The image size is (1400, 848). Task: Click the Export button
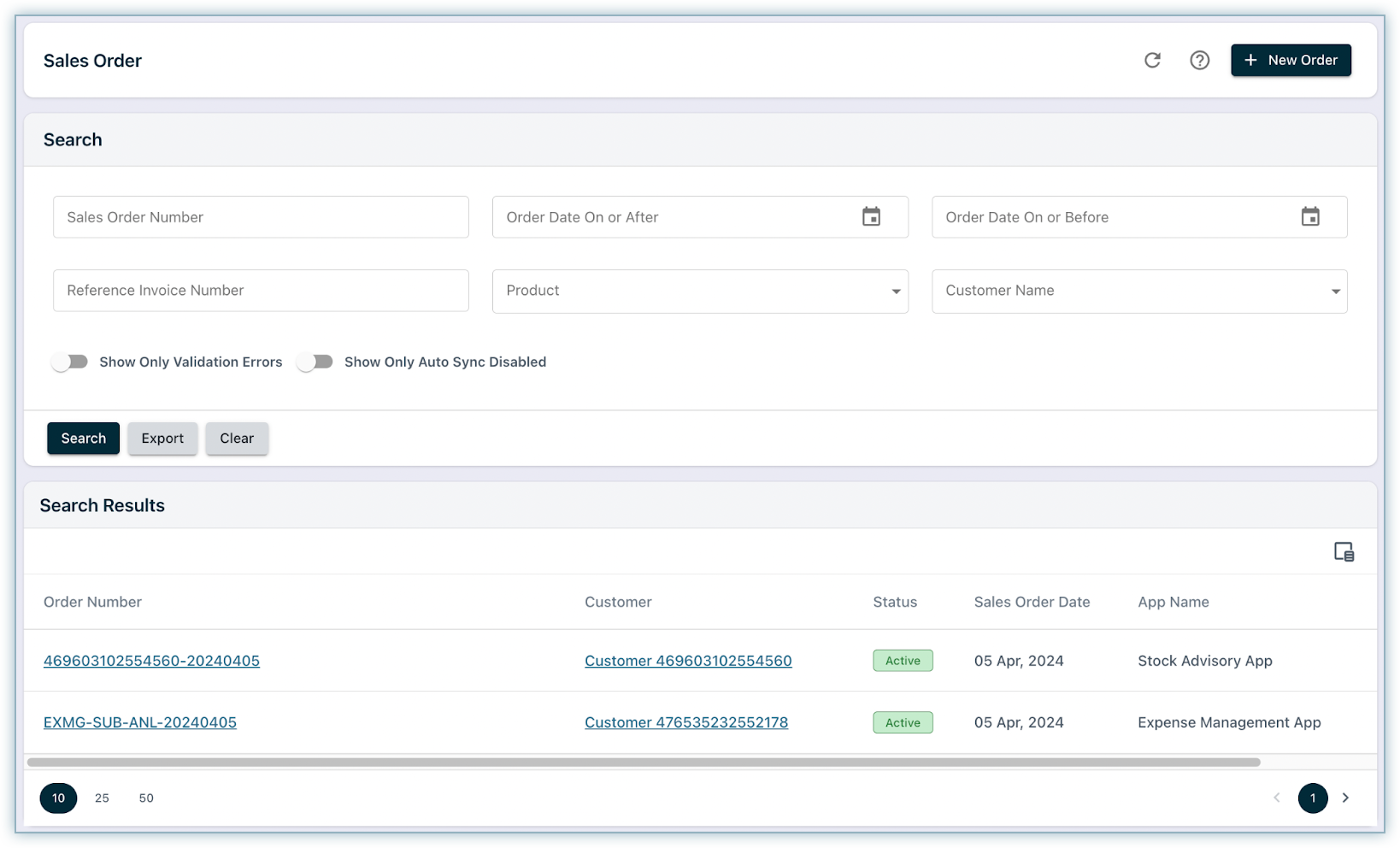coord(162,439)
